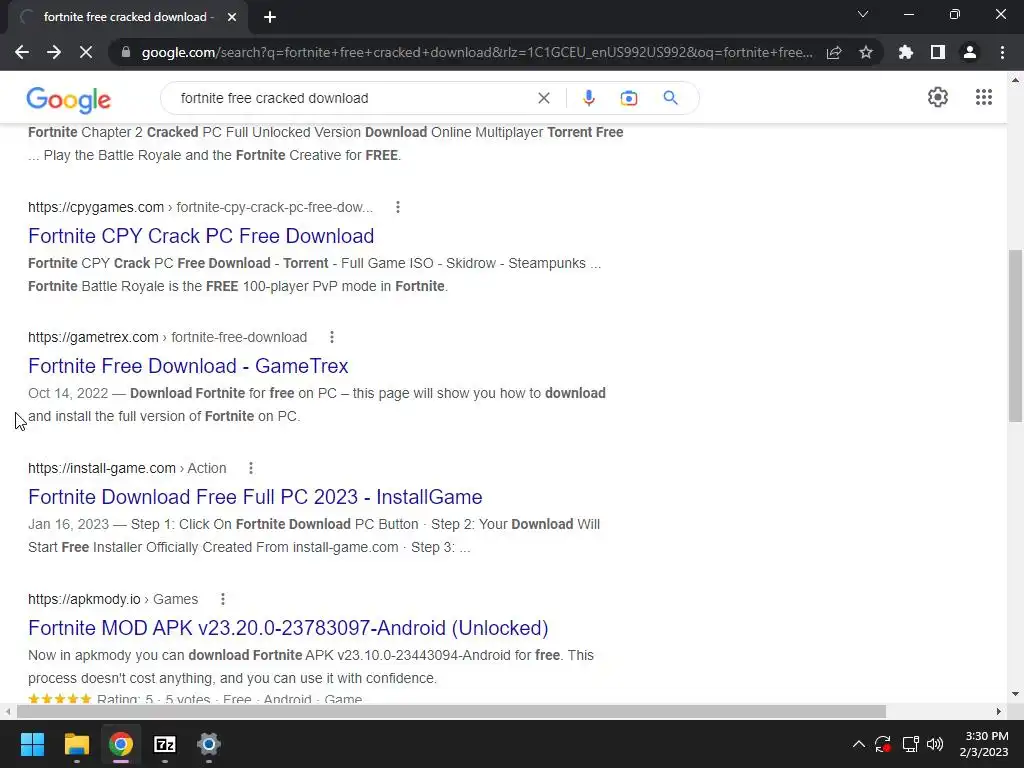The image size is (1024, 768).
Task: Click the scroll down arrow
Action: 1015,694
